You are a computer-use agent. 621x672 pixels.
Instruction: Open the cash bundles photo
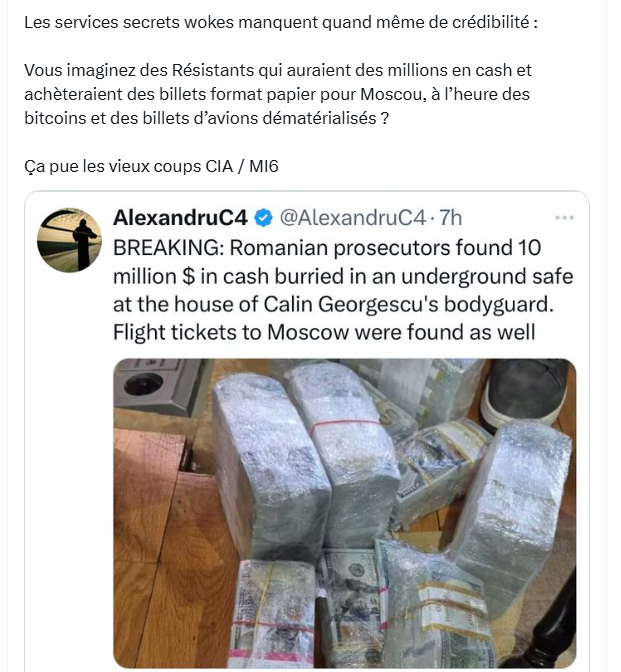pos(344,512)
